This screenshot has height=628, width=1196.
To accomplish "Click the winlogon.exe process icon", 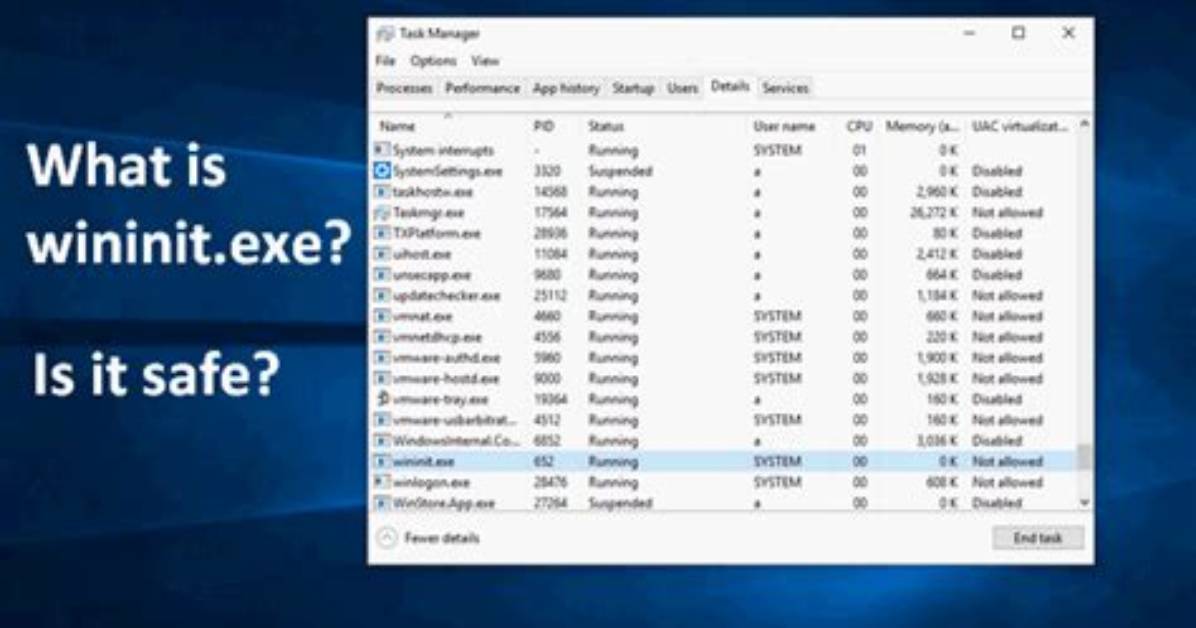I will point(382,482).
